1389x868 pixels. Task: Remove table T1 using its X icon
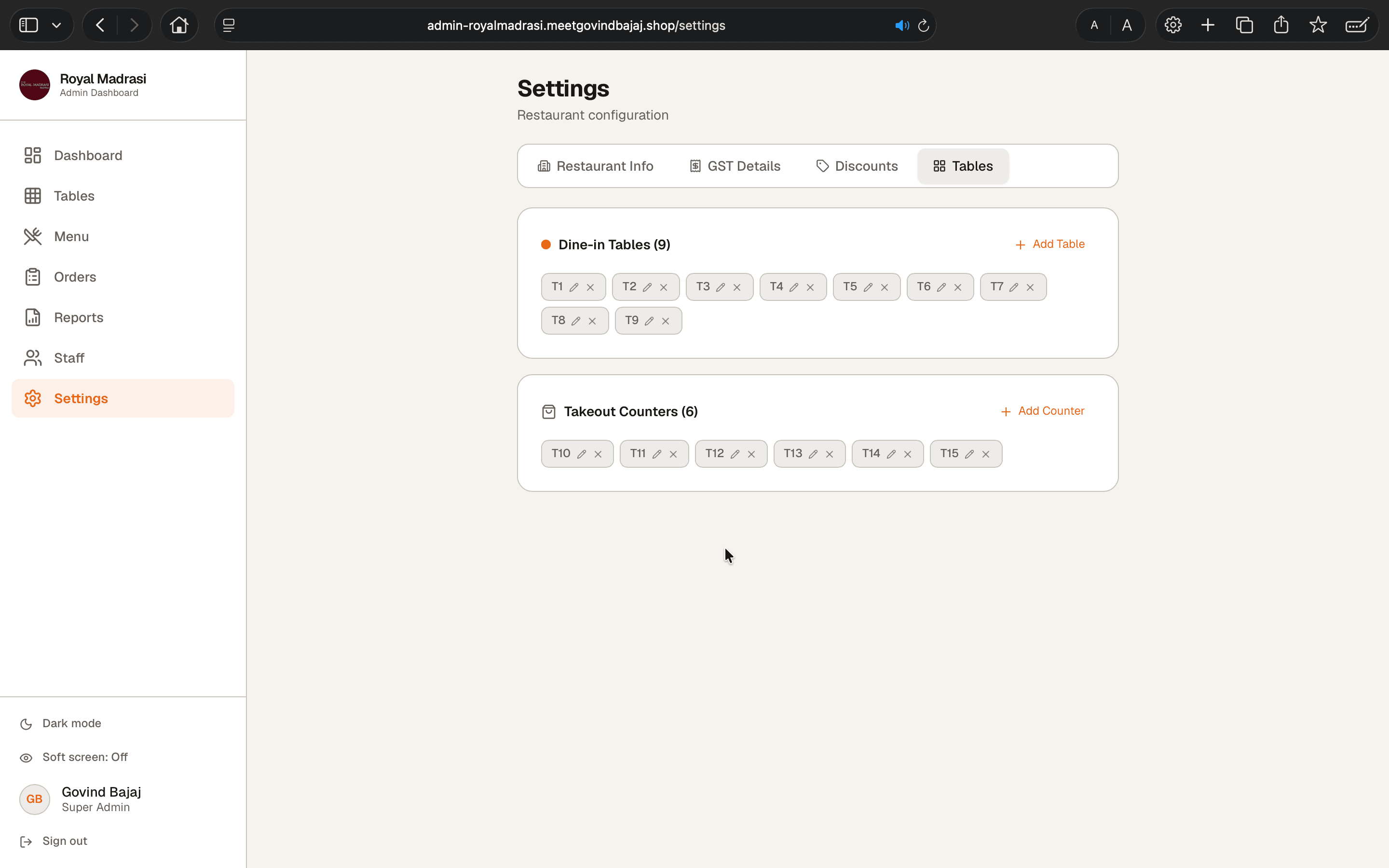coord(590,287)
